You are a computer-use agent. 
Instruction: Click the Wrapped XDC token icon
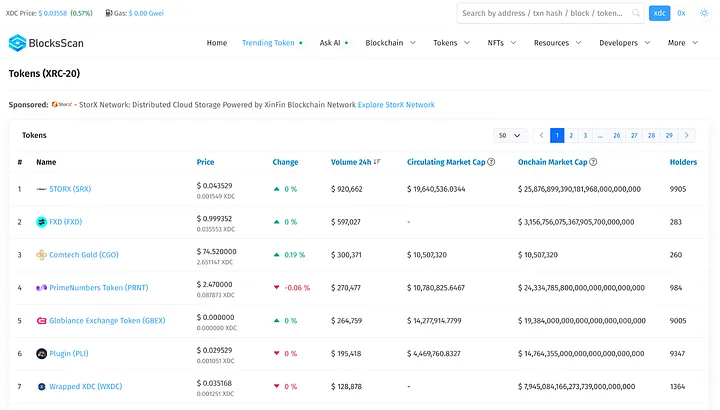(41, 386)
